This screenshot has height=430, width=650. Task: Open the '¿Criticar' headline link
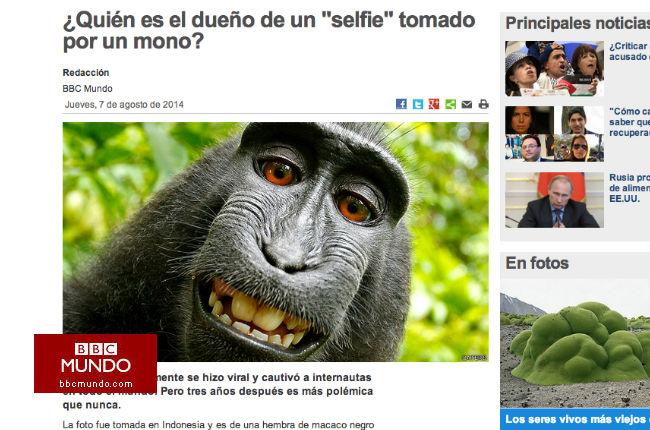629,51
